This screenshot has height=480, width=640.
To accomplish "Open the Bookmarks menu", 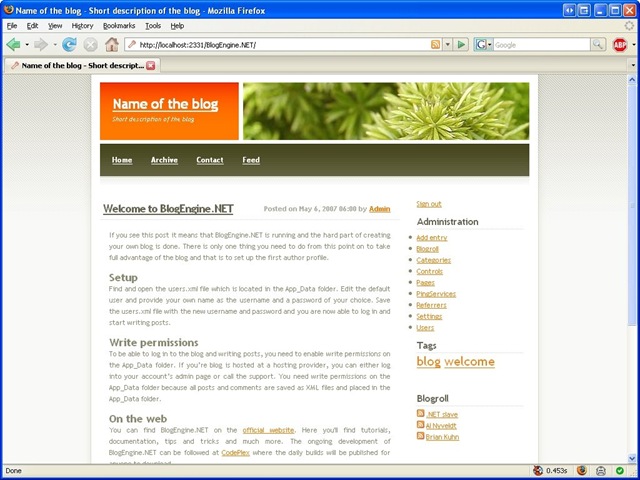I will point(119,26).
